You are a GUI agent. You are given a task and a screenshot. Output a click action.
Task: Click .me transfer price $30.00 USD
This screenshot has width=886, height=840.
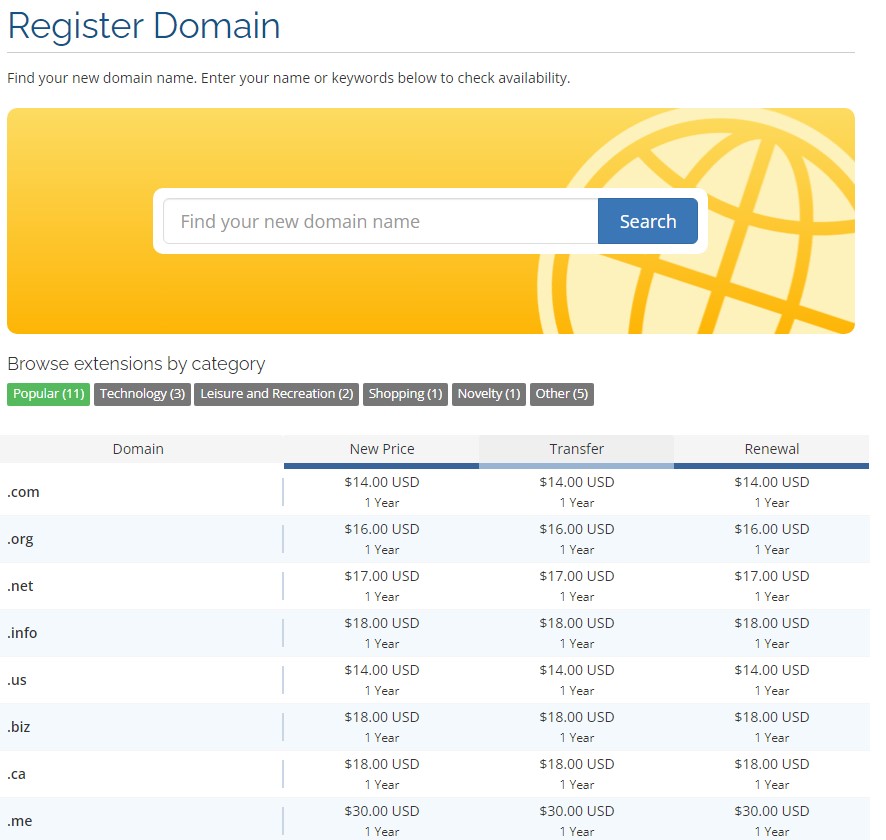(x=577, y=811)
